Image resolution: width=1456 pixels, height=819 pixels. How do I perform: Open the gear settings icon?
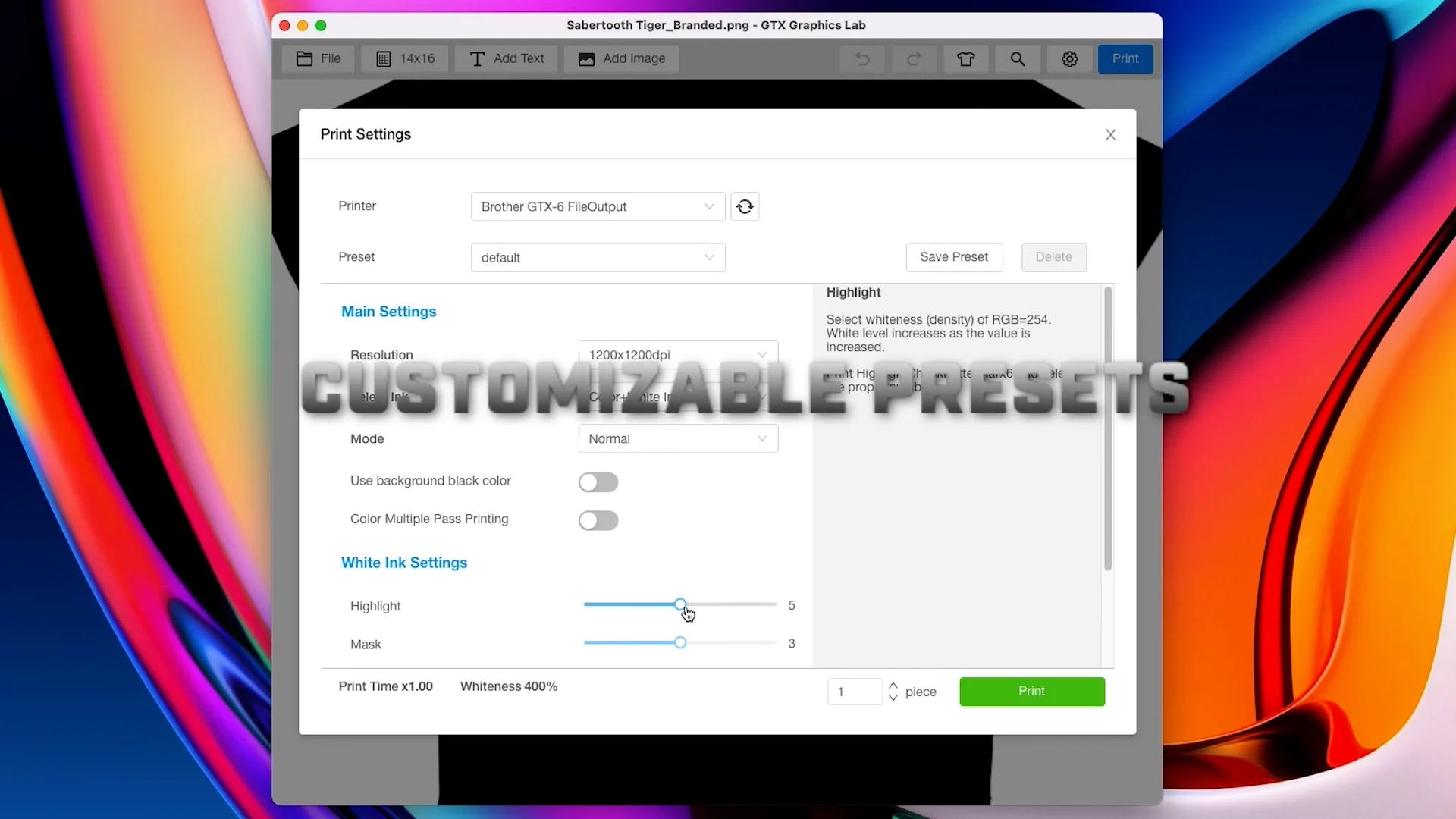(x=1069, y=58)
